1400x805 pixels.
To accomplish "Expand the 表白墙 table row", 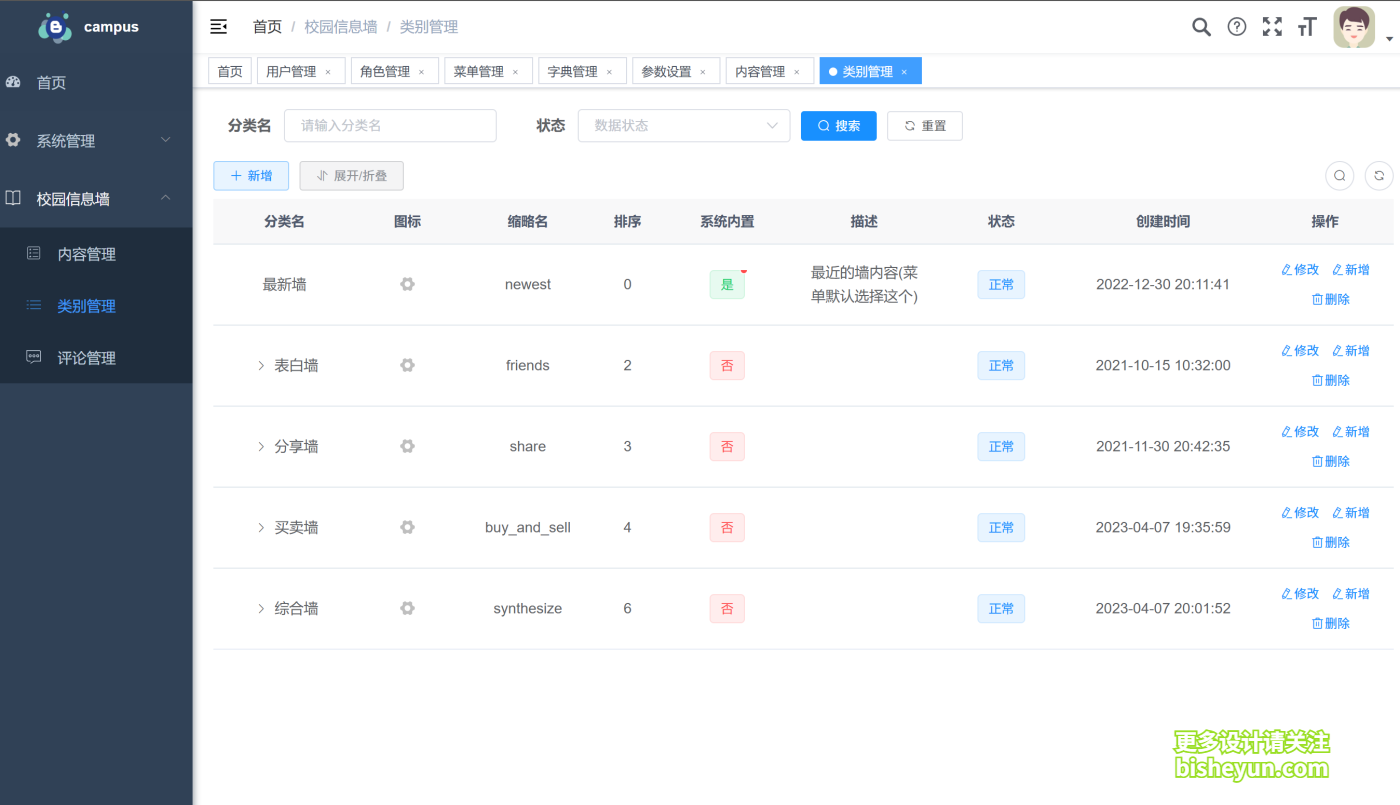I will (260, 365).
